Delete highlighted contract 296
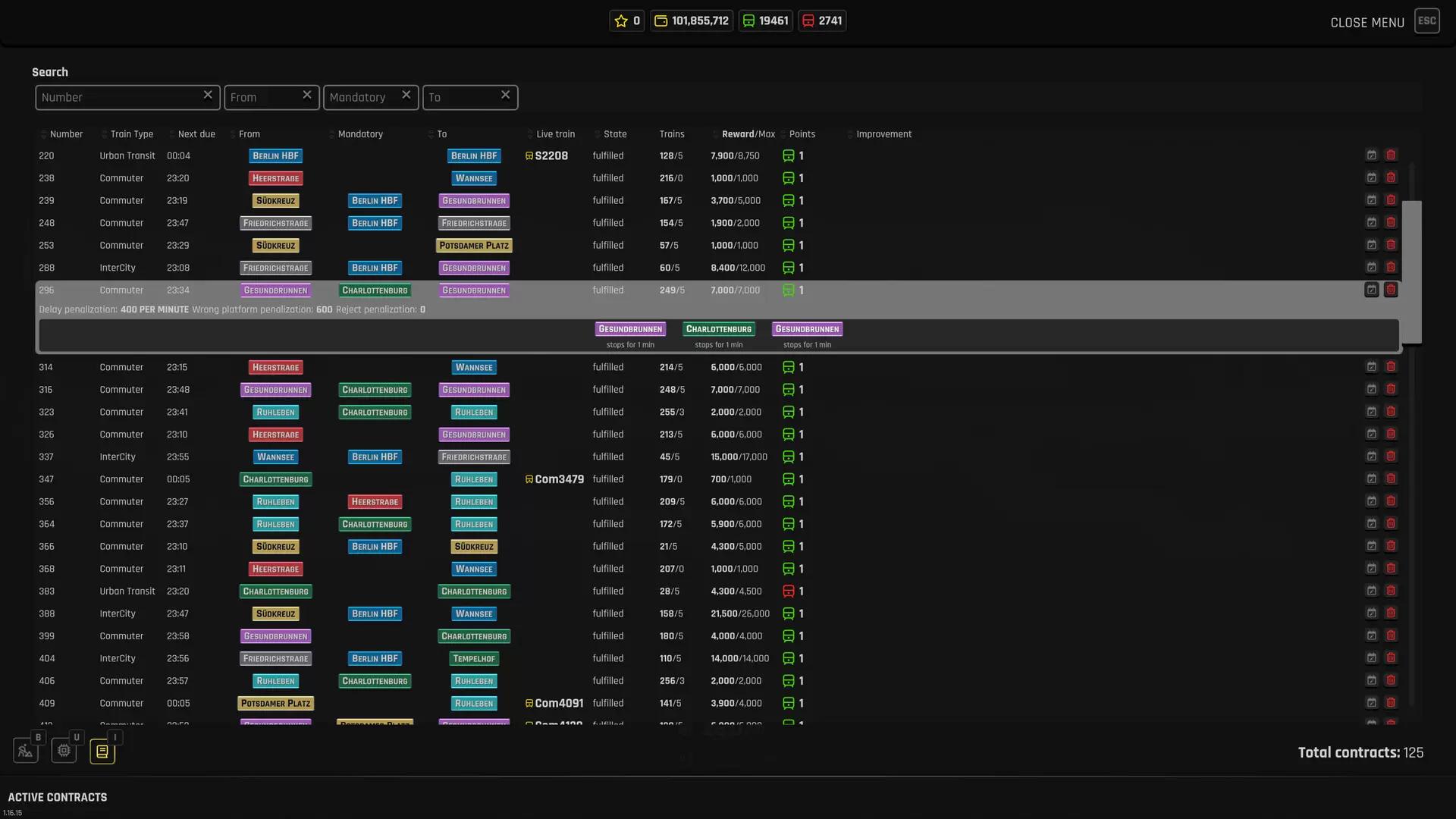This screenshot has width=1456, height=819. [x=1391, y=290]
